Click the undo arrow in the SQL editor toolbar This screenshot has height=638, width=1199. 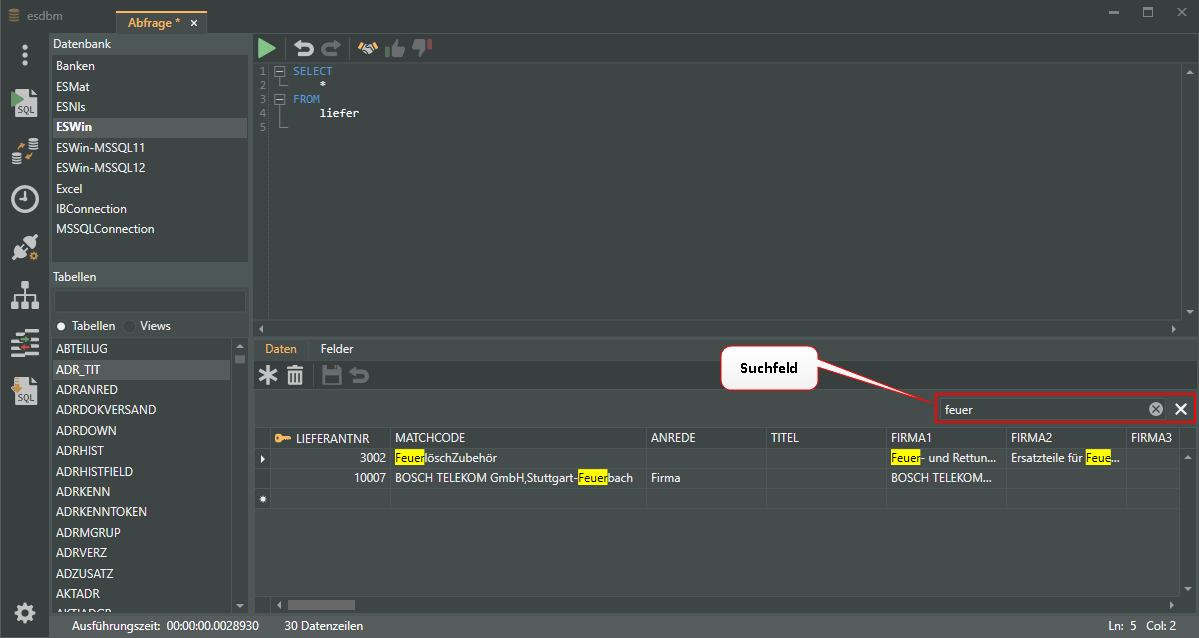(x=303, y=48)
